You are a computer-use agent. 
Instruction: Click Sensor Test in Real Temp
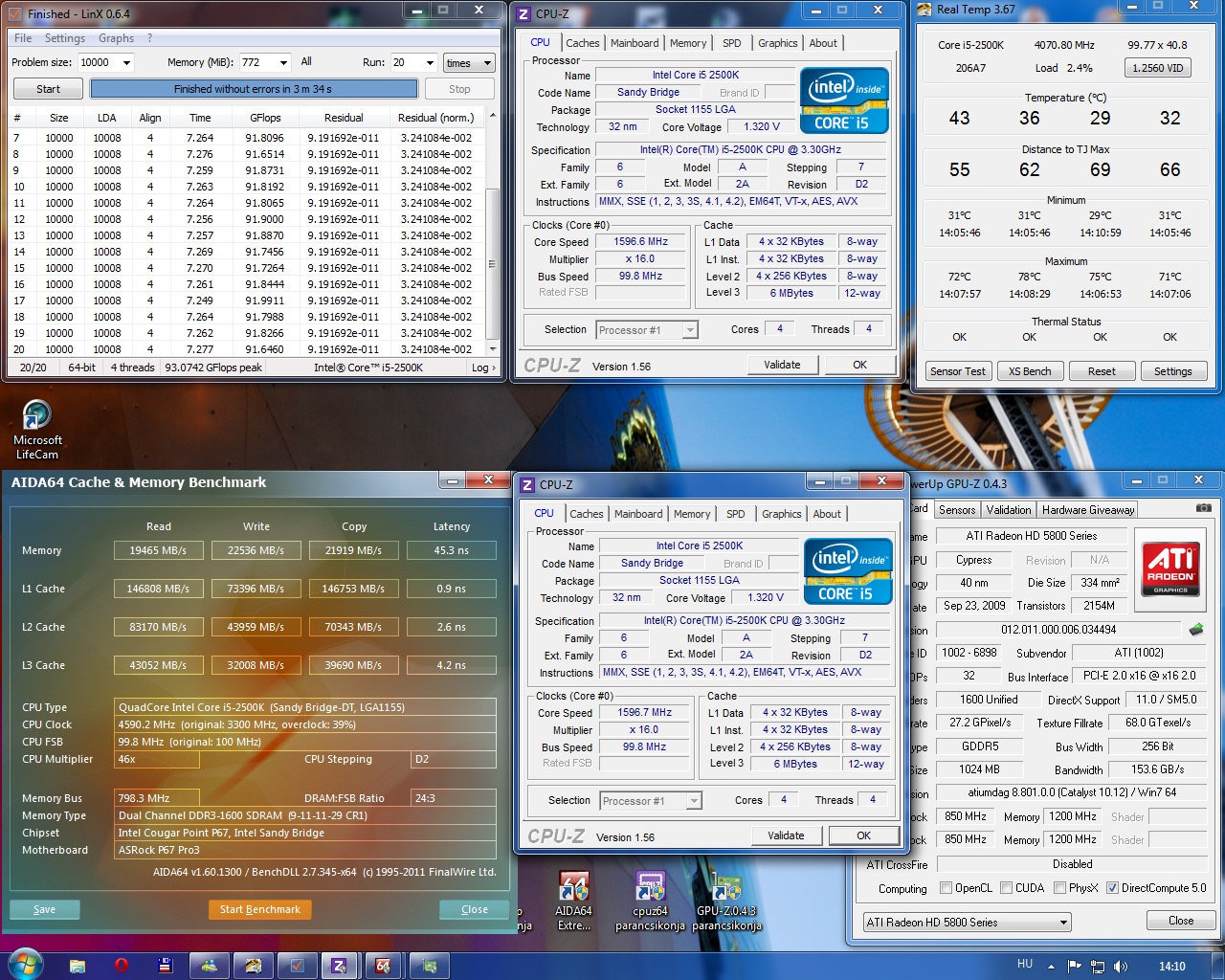958,371
